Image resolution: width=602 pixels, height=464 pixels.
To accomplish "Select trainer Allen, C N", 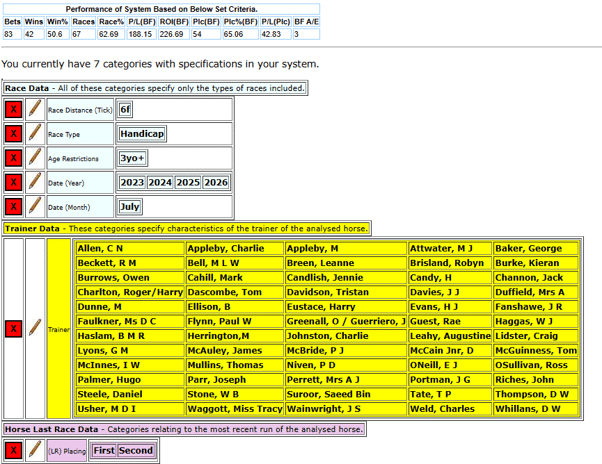I will click(130, 249).
